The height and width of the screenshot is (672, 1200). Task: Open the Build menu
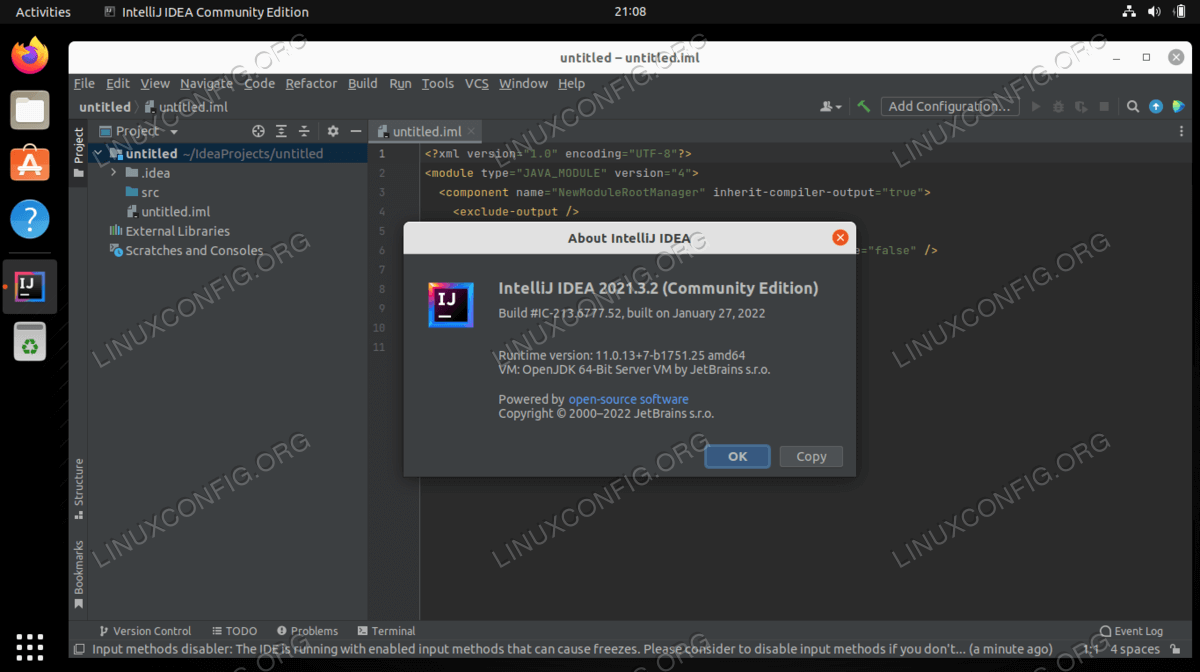(x=363, y=83)
